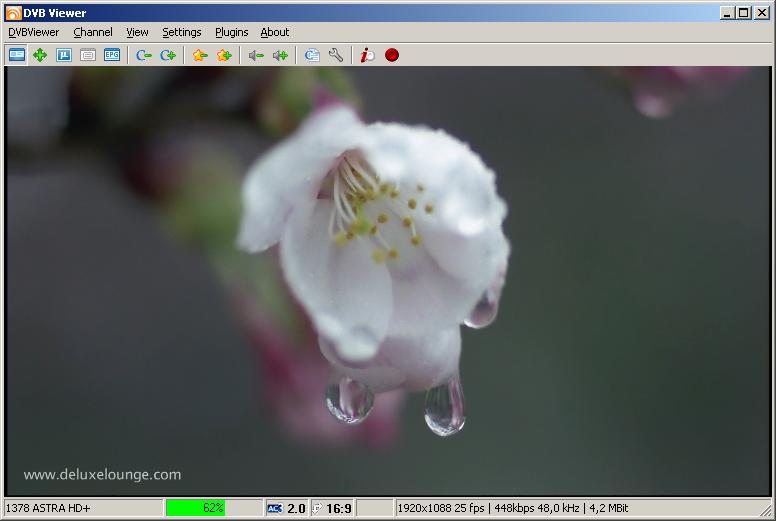Open the Settings menu

pos(182,32)
